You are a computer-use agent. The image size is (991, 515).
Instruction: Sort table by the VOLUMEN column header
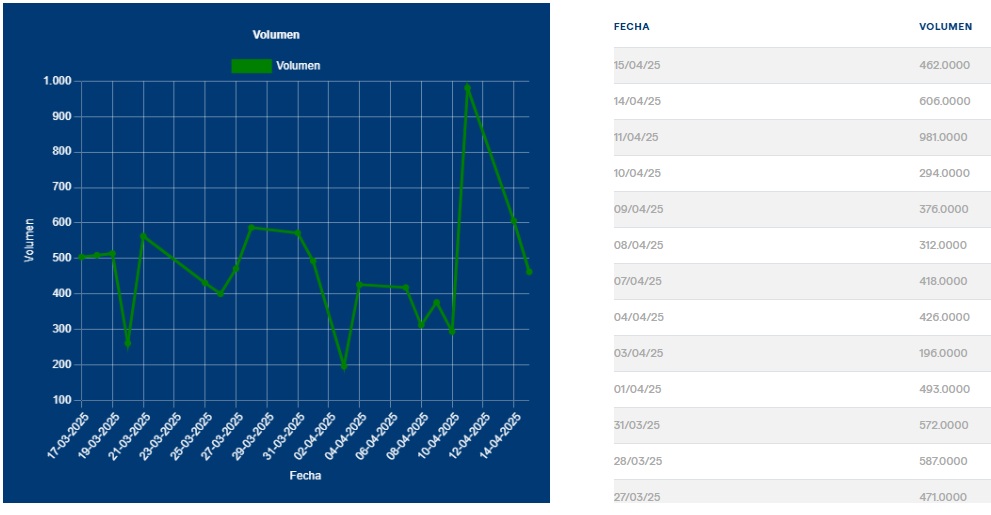(x=945, y=27)
